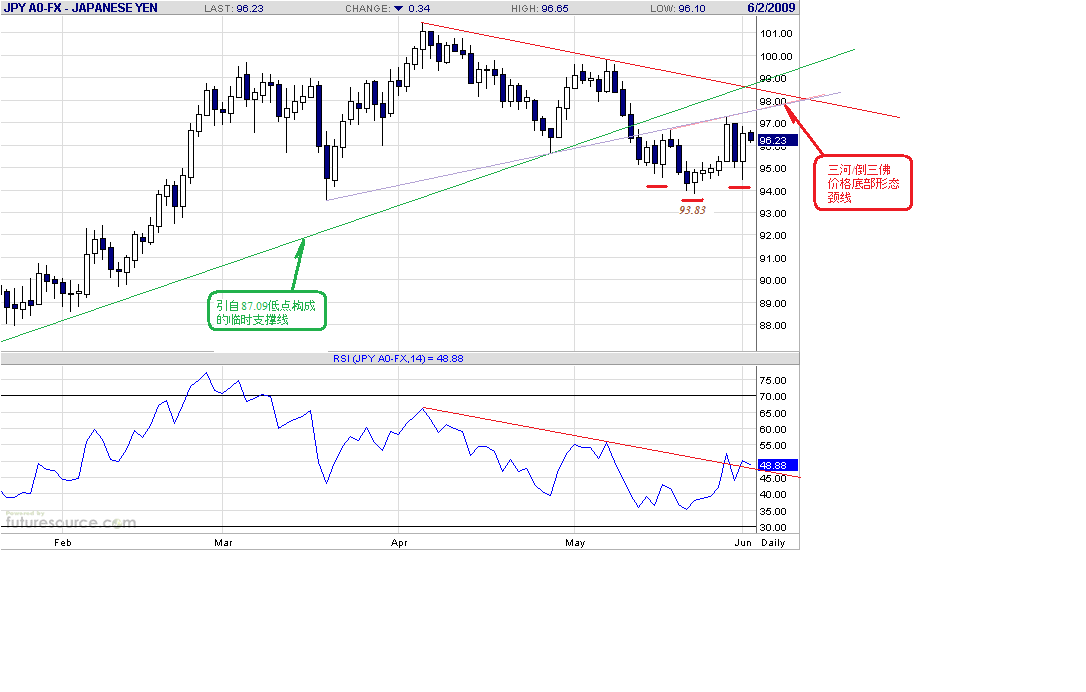This screenshot has height=692, width=1086.
Task: Click the May month label
Action: tap(575, 542)
